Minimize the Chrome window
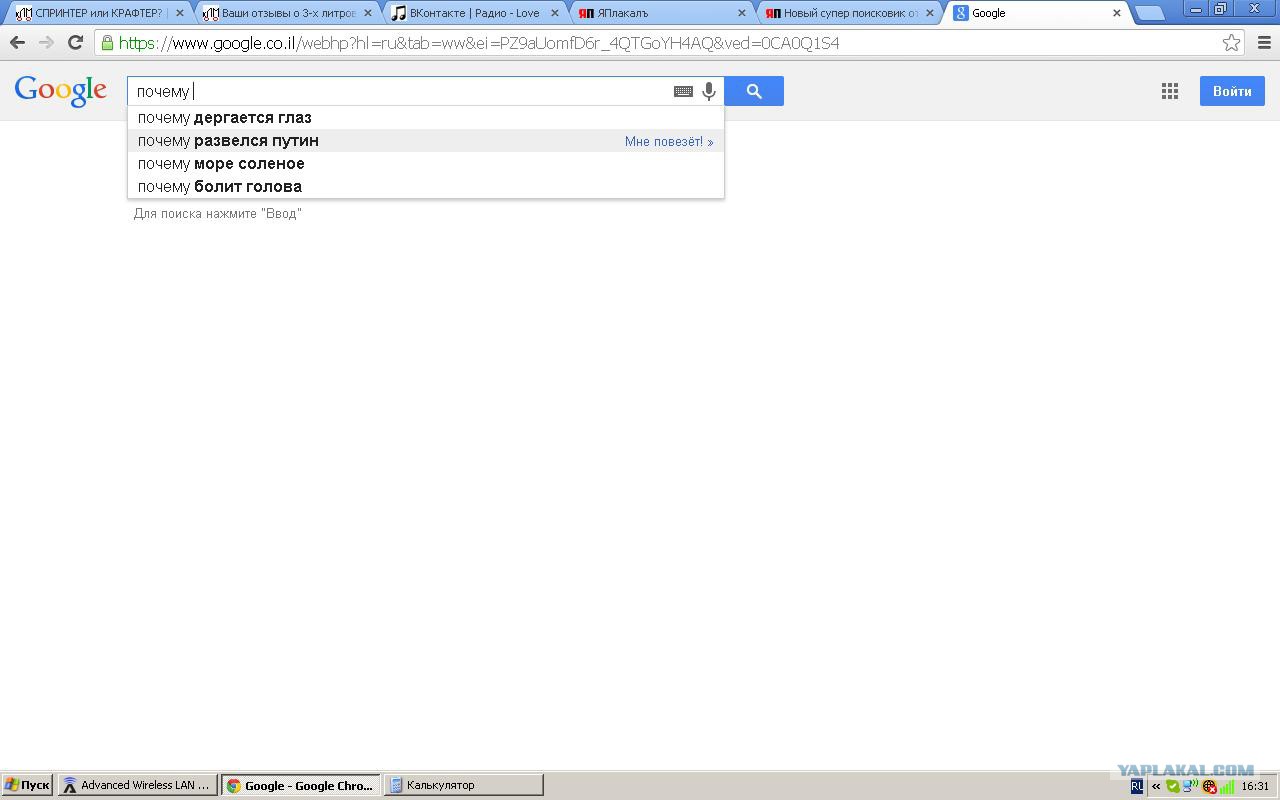Screen dimensions: 1280x800 click(x=1196, y=9)
